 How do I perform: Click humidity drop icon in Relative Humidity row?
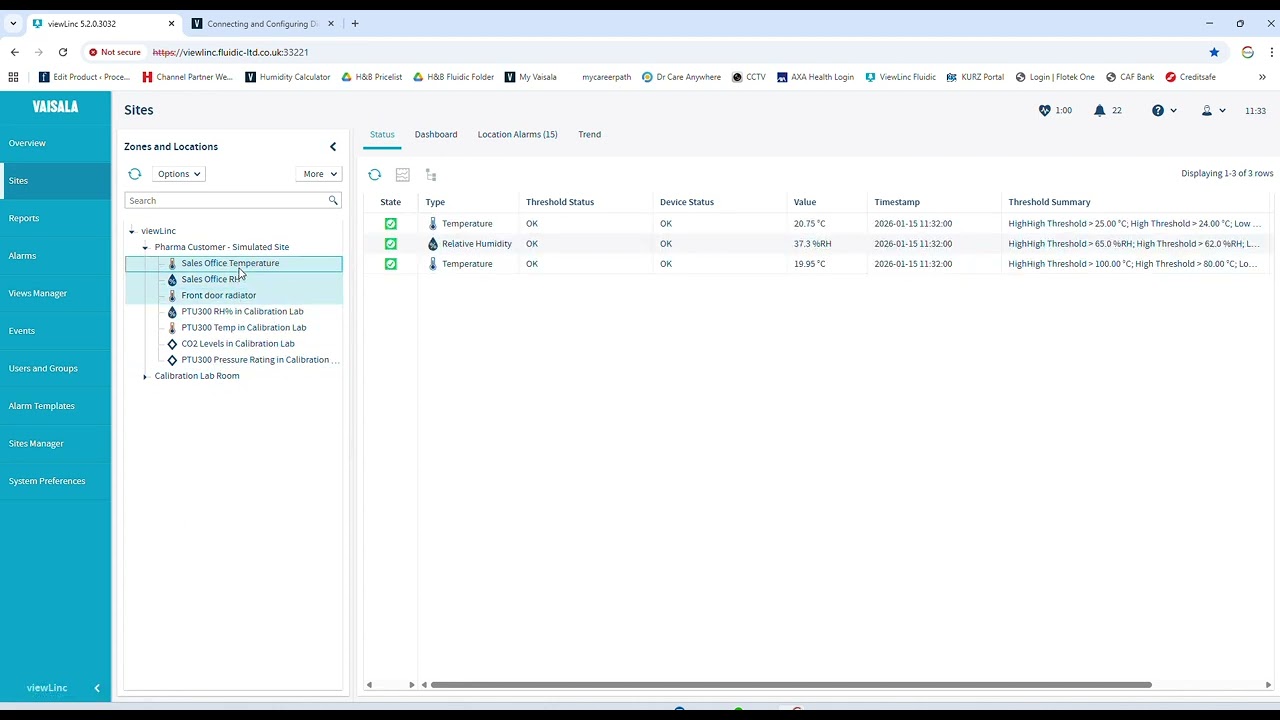[433, 244]
